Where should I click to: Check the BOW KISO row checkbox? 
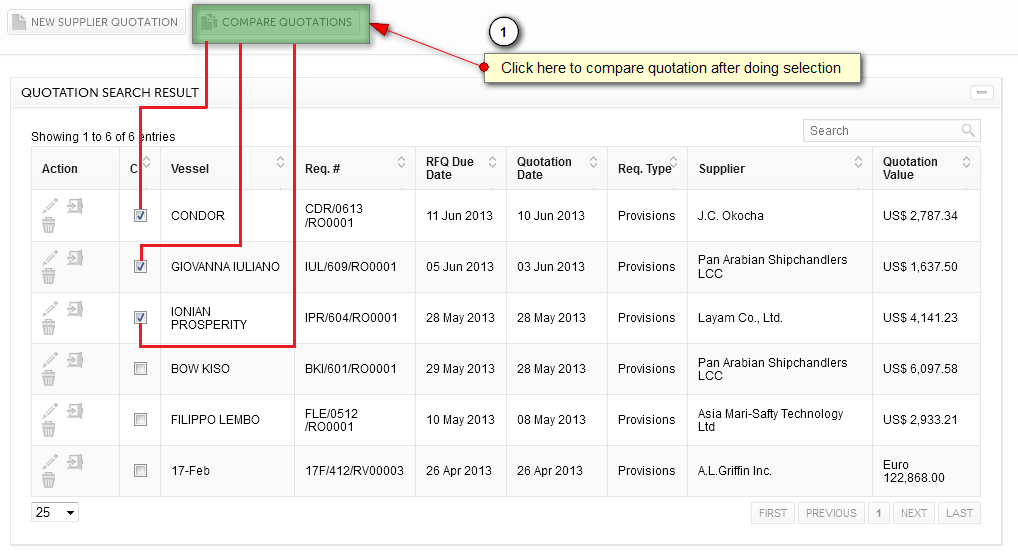coord(140,369)
